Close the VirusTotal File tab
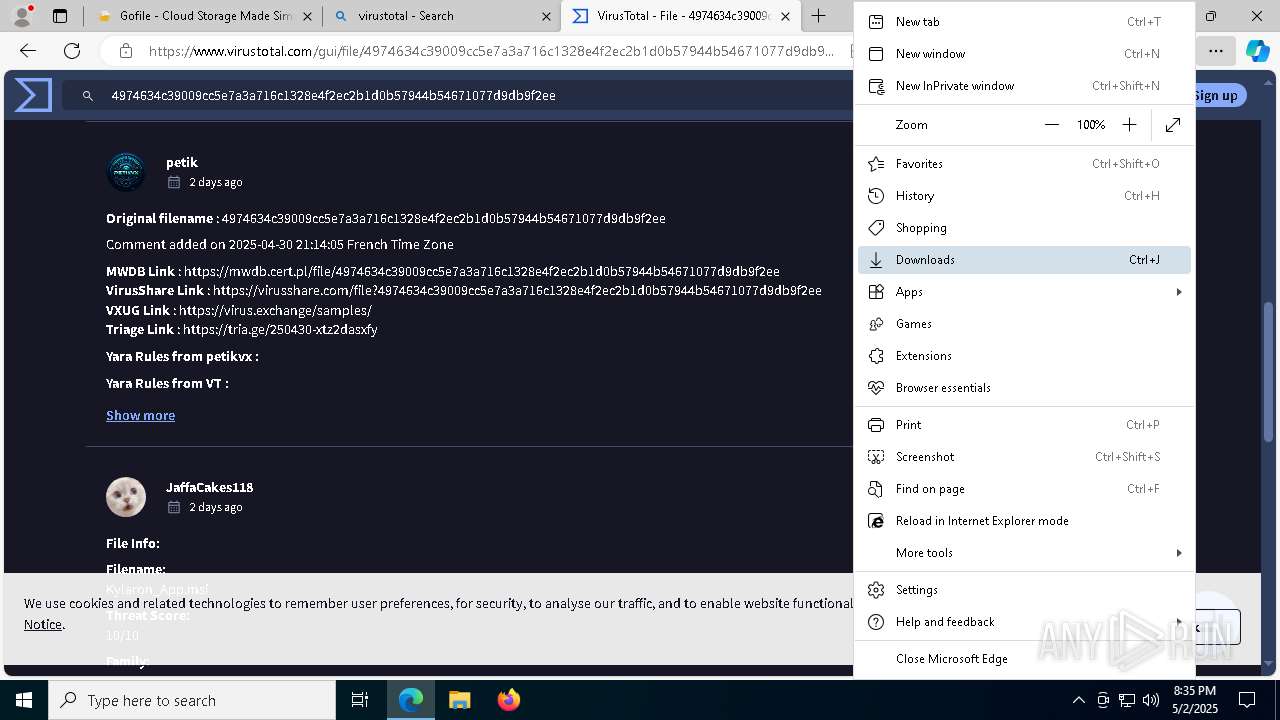The height and width of the screenshot is (720, 1280). [x=786, y=16]
